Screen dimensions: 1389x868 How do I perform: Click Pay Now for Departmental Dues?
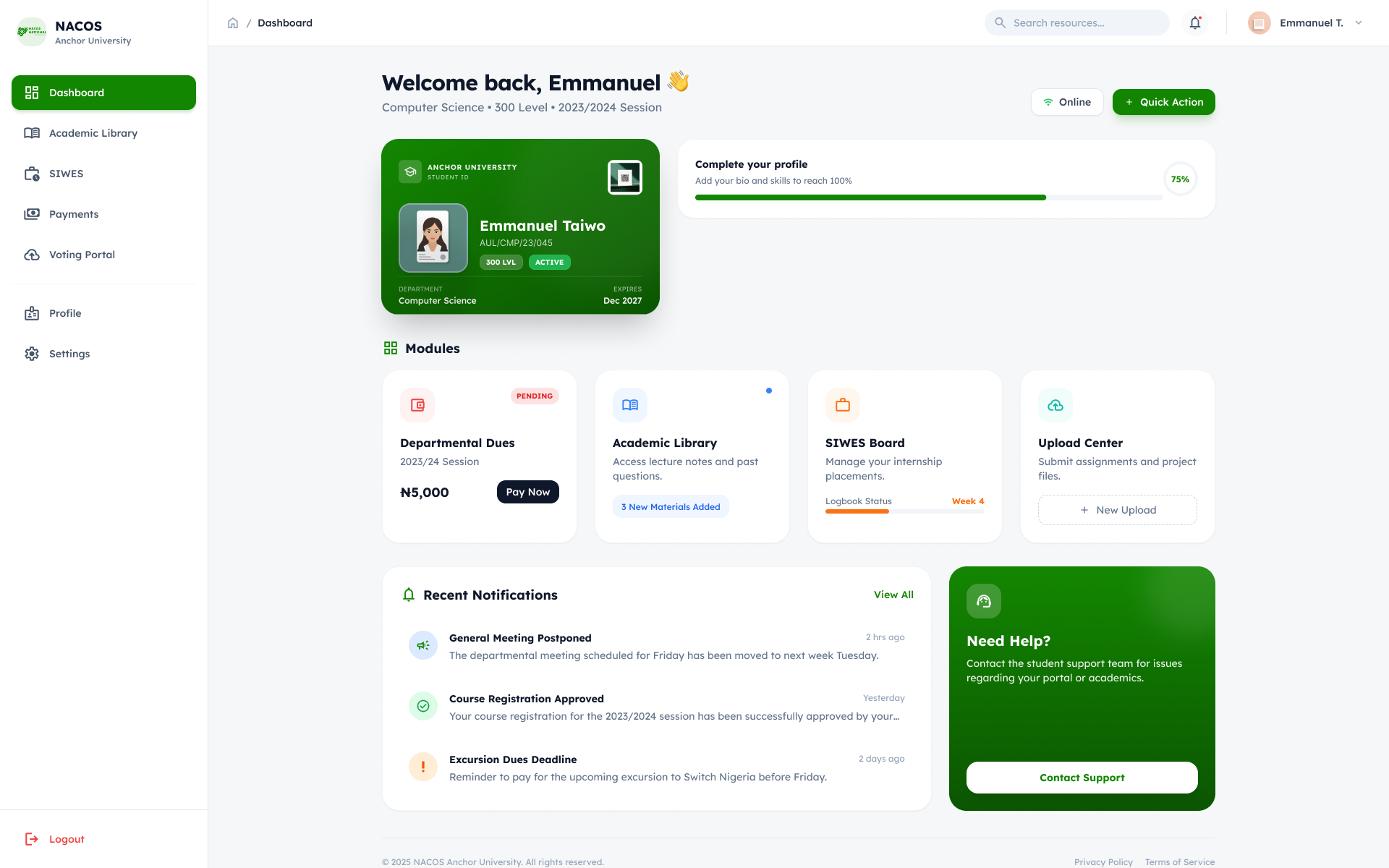pyautogui.click(x=527, y=492)
